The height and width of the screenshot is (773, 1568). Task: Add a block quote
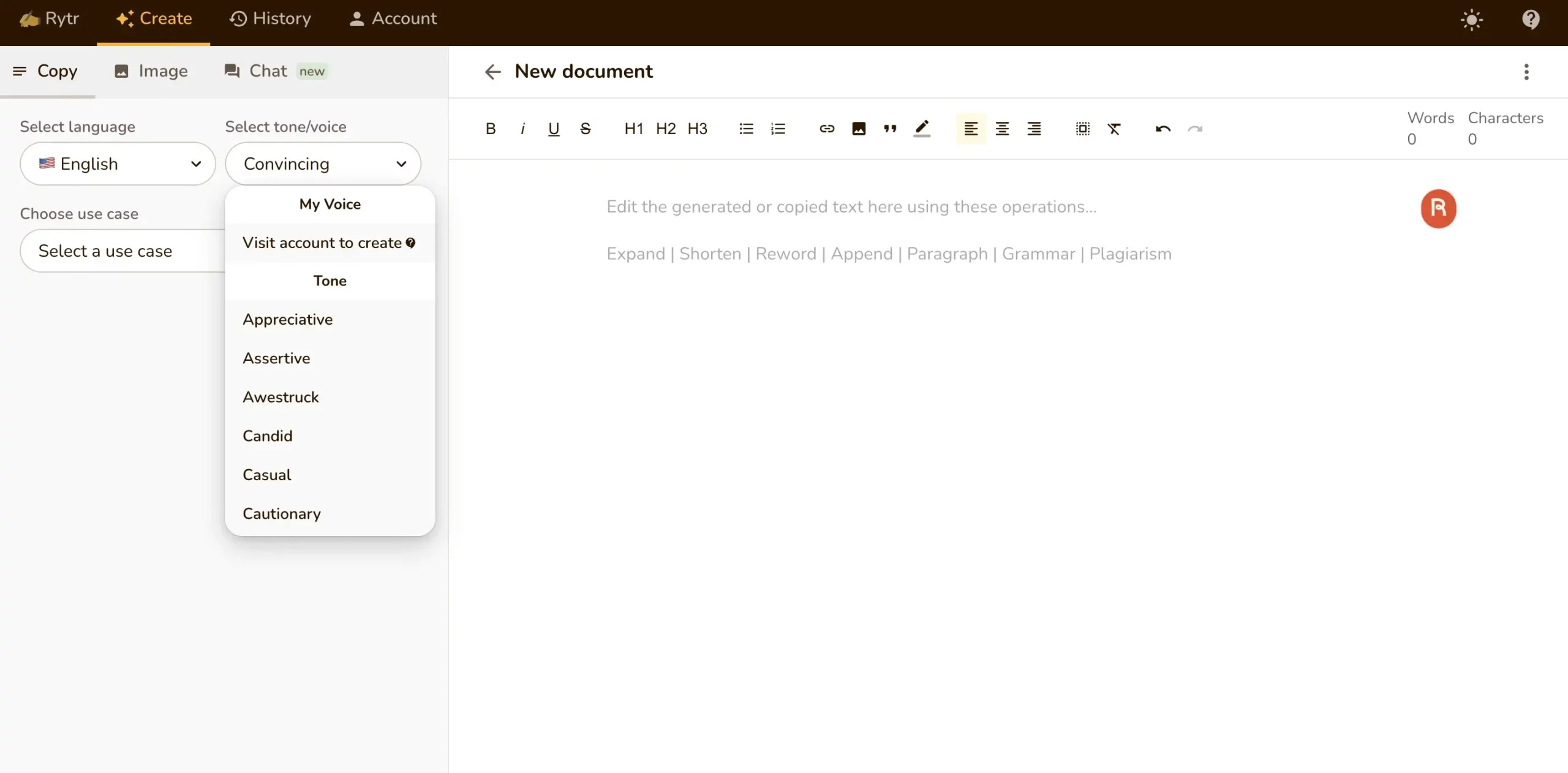[x=890, y=129]
